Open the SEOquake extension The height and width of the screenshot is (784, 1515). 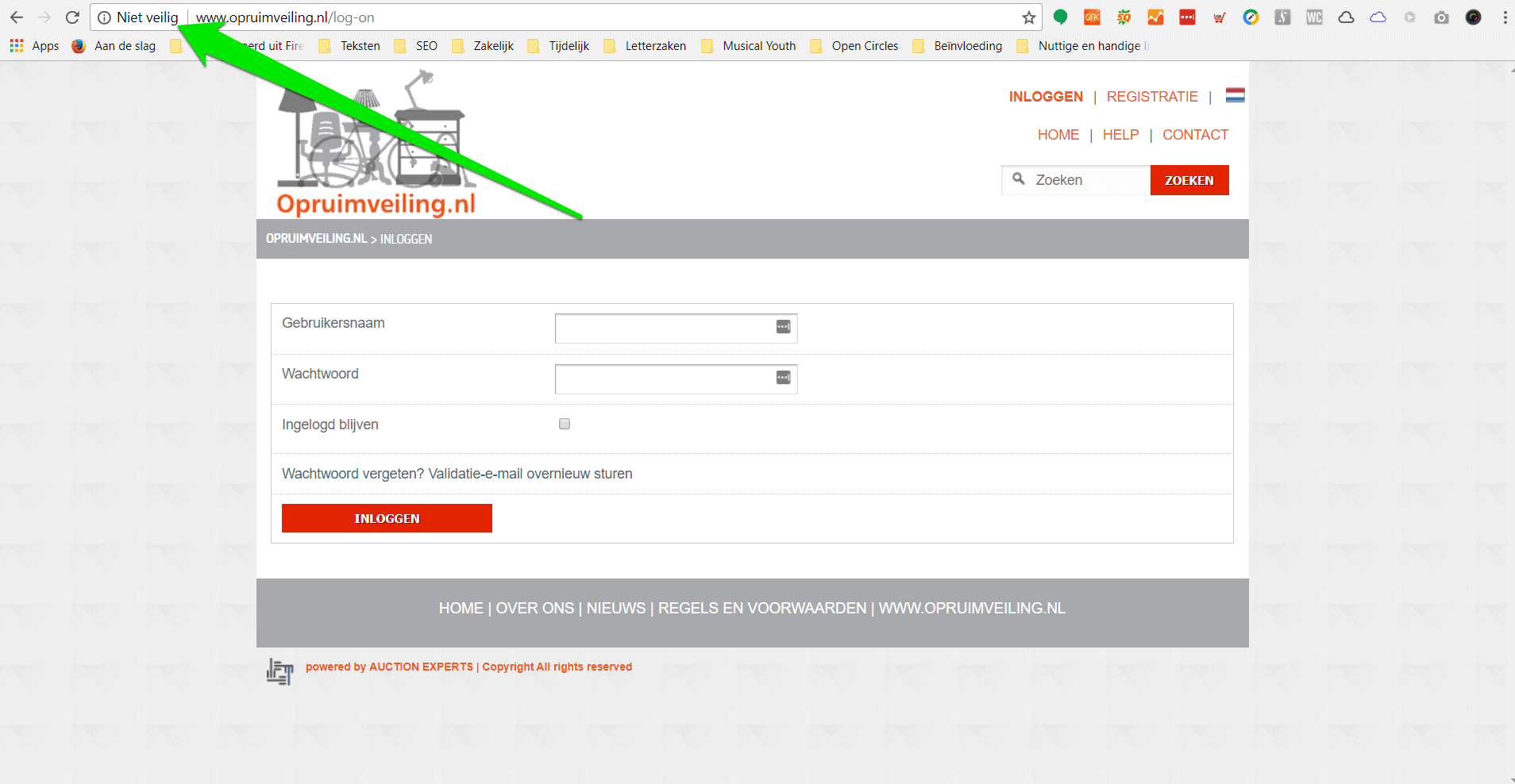tap(1124, 17)
